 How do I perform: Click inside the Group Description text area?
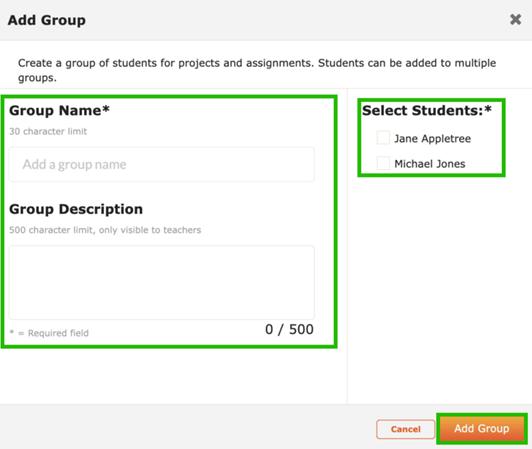click(x=162, y=282)
